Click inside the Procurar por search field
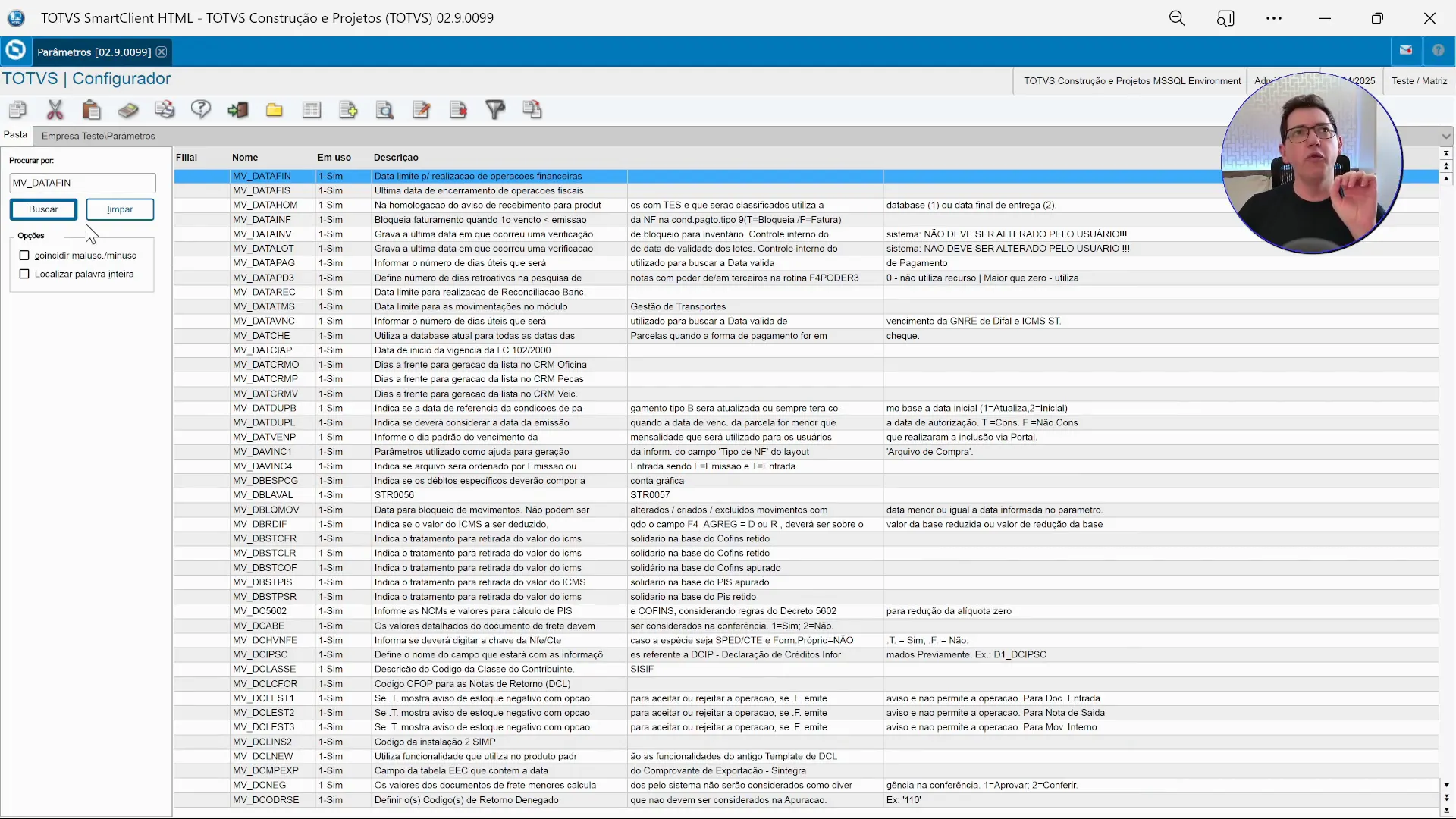The image size is (1456, 819). tap(81, 183)
